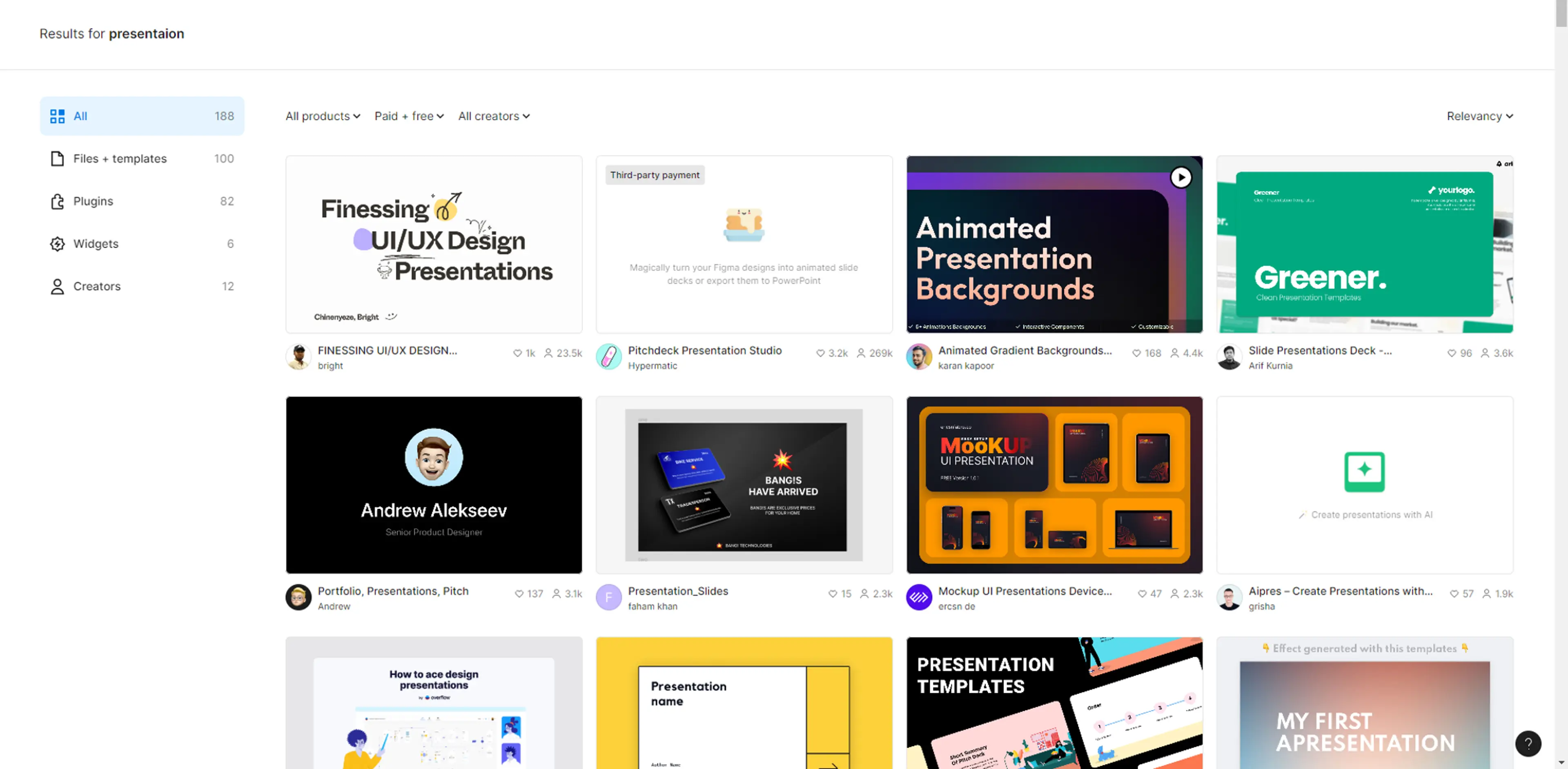Open the PRESENTATION TEMPLATES thumbnail
The image size is (1568, 769).
tap(1054, 703)
